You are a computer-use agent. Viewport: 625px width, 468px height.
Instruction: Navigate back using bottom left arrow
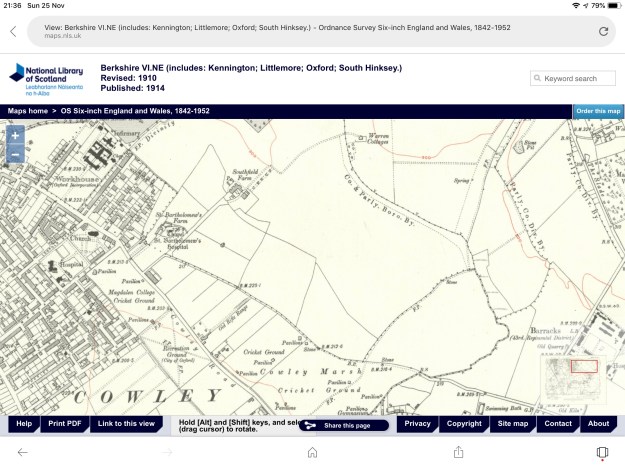23,452
